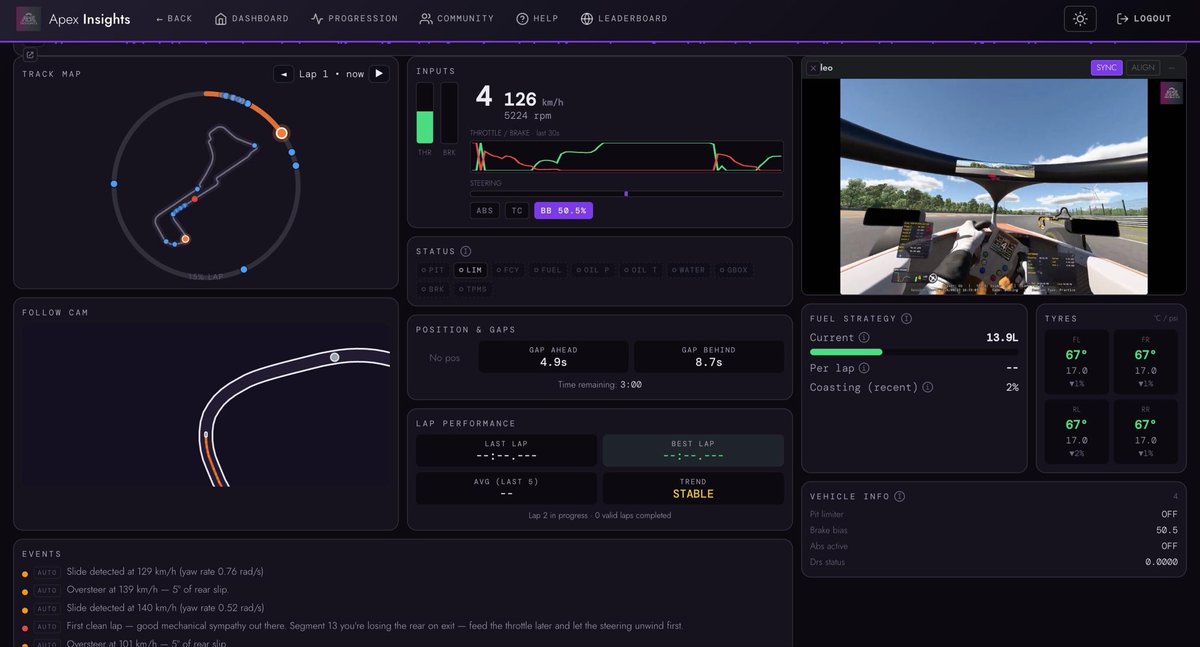
Task: Click the 'First clean lap' coaching event
Action: 375,625
